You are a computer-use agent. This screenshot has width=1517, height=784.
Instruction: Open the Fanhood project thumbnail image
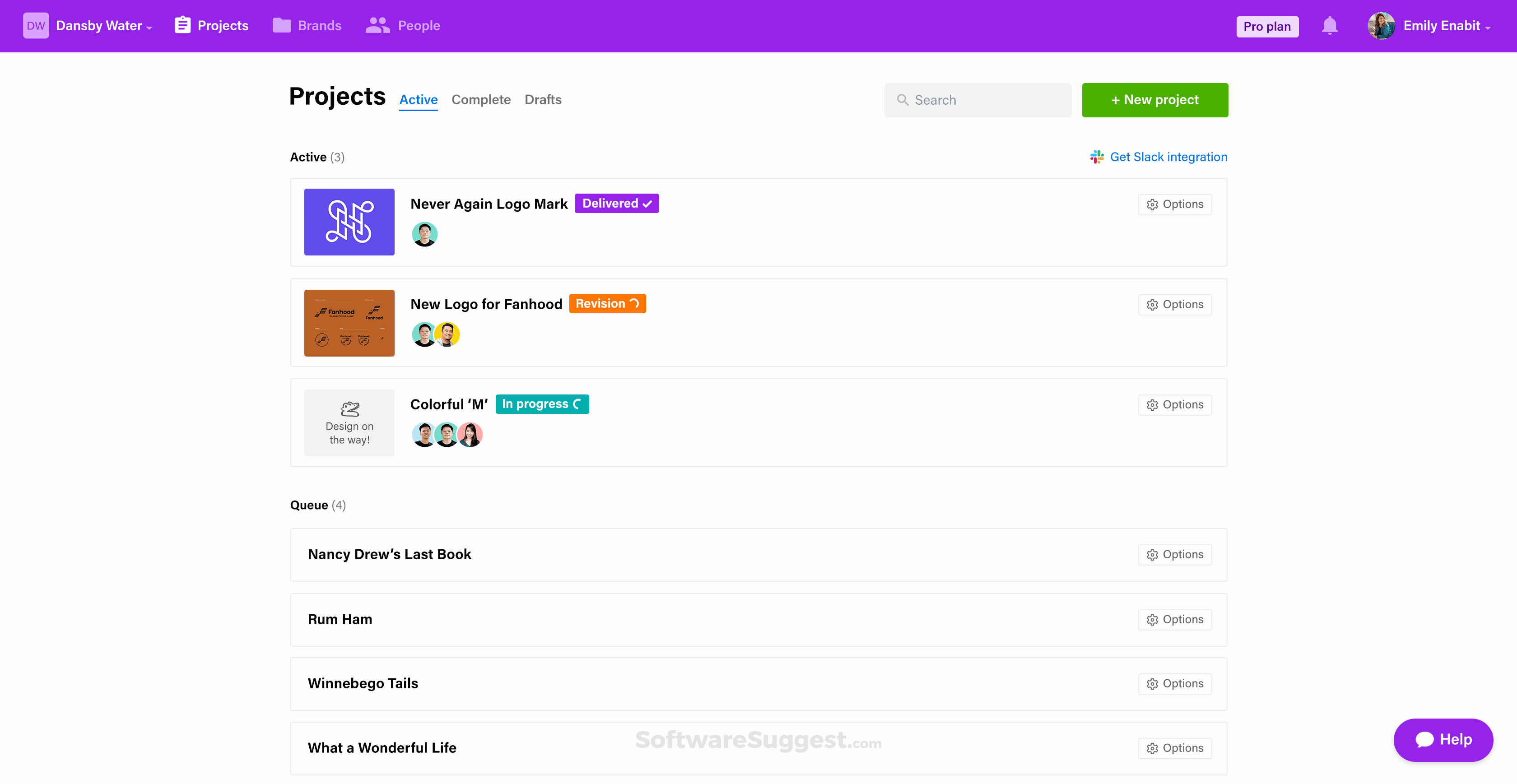349,323
